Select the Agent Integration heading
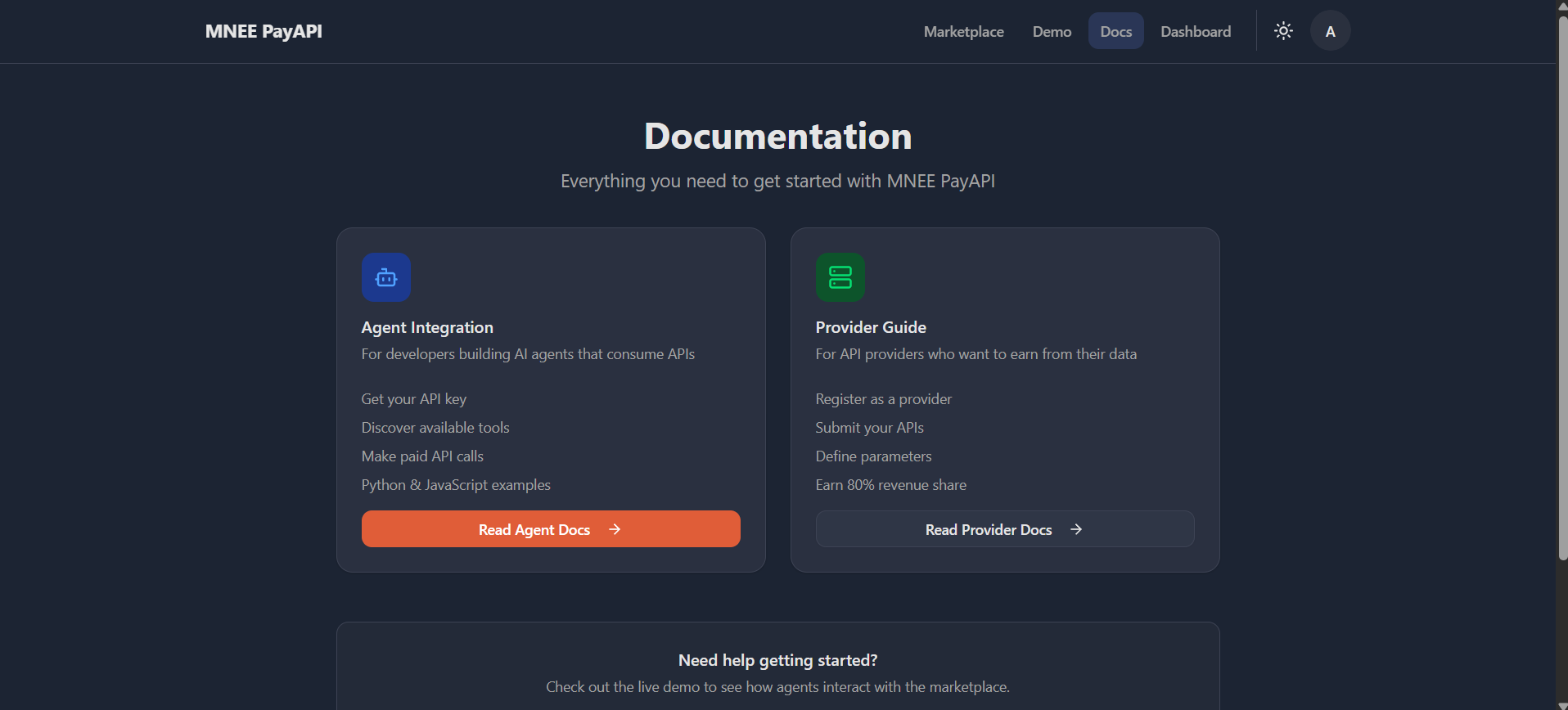The height and width of the screenshot is (710, 1568). pos(427,327)
